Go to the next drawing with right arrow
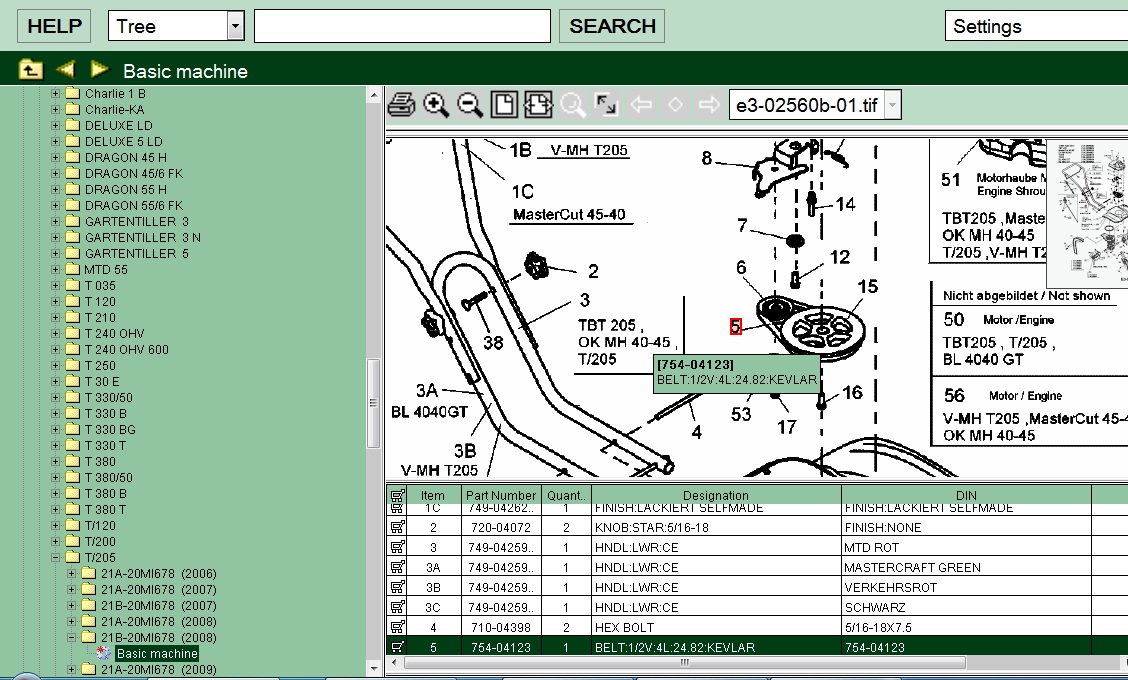Viewport: 1128px width, 680px height. [x=709, y=105]
